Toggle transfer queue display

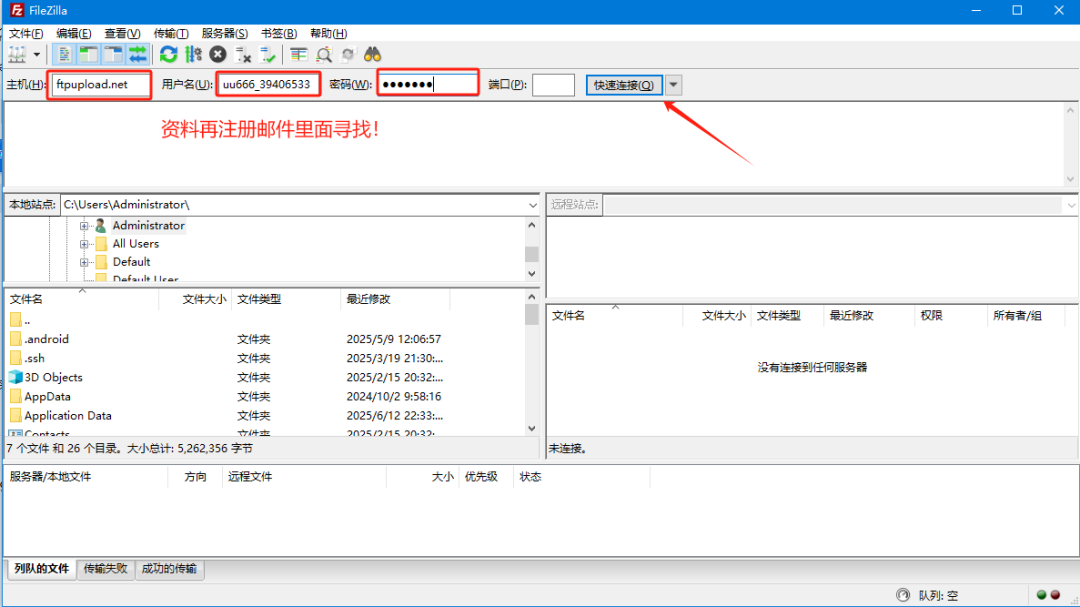pos(137,54)
